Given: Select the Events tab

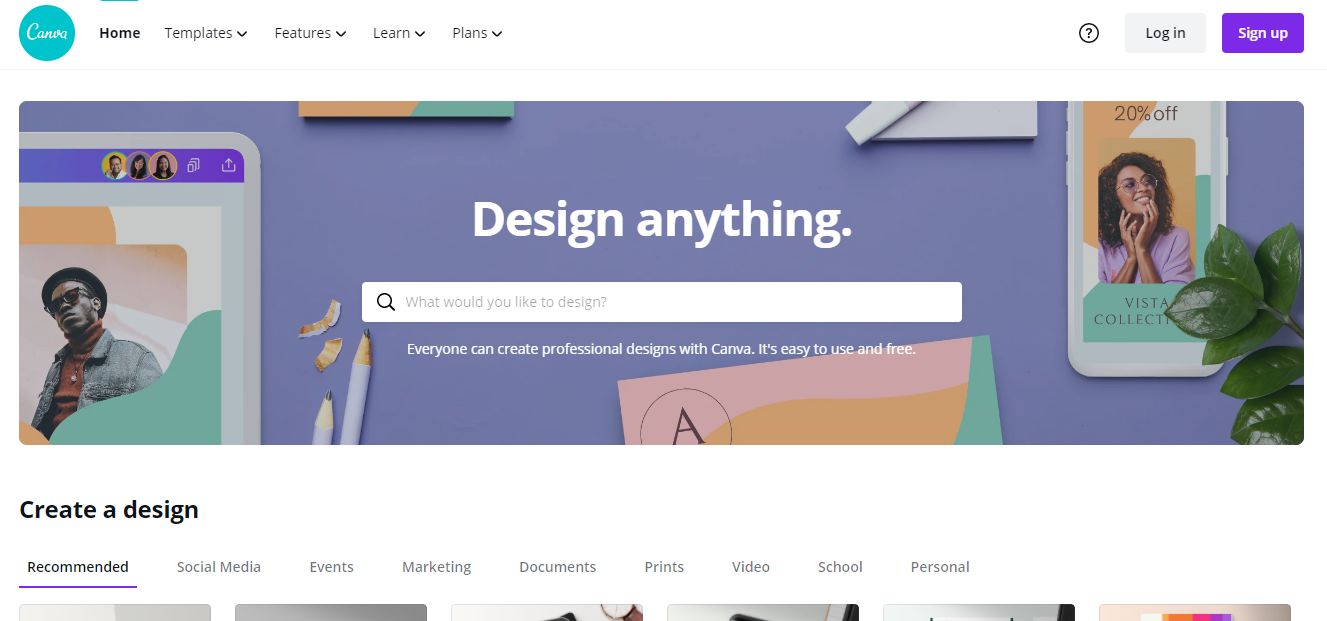Looking at the screenshot, I should tap(332, 567).
